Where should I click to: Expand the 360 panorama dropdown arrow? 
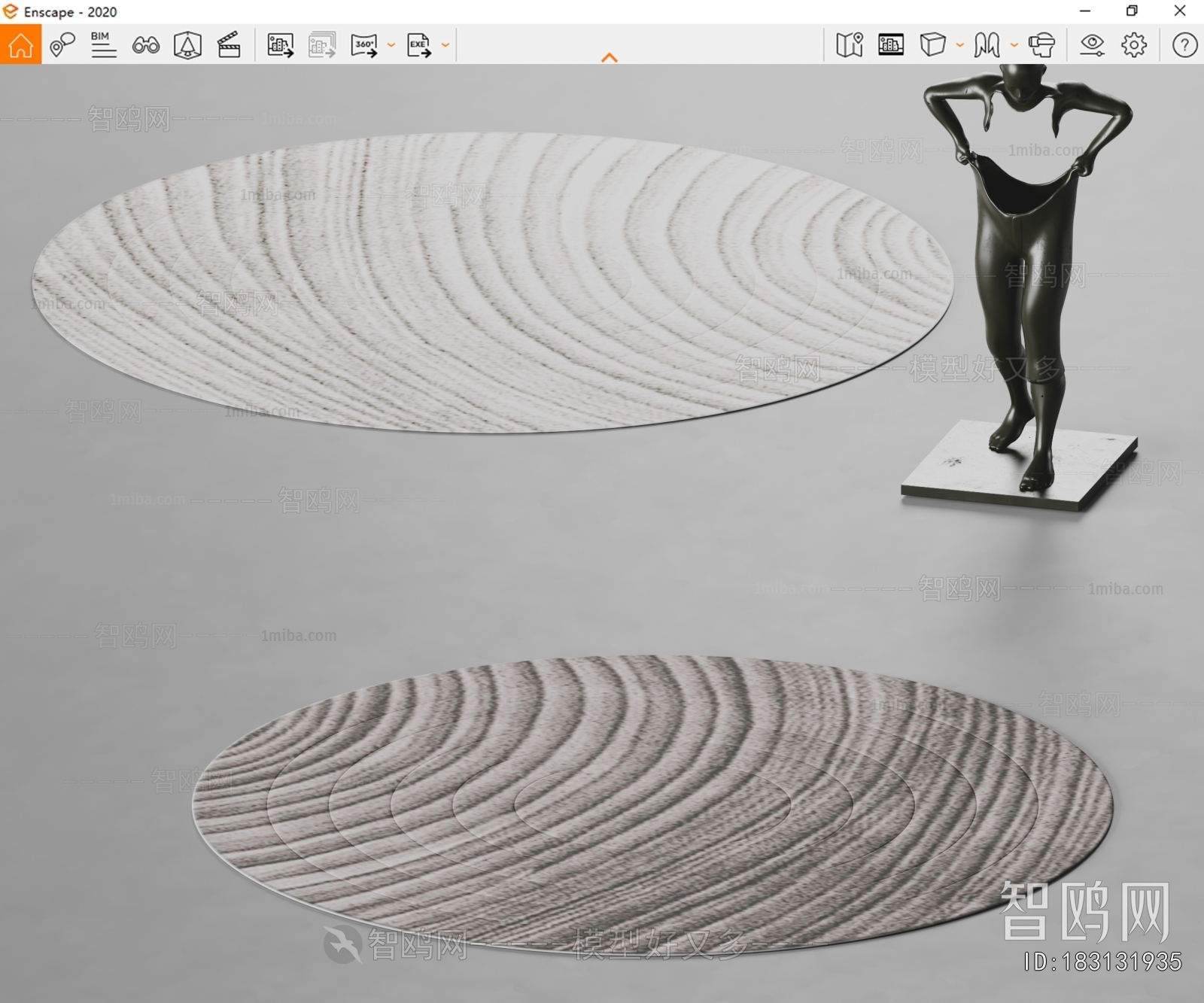[391, 45]
